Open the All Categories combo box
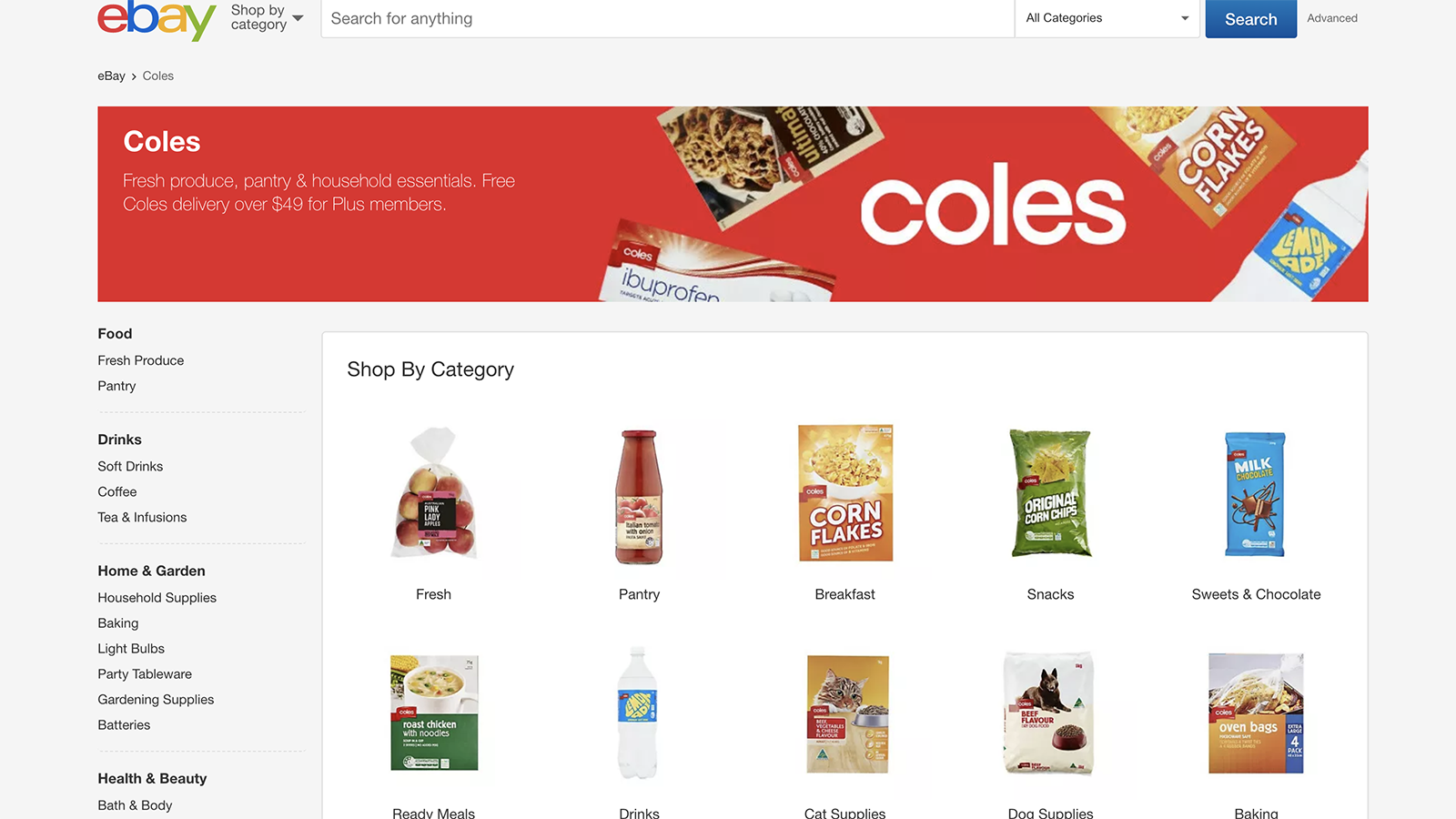This screenshot has height=819, width=1456. tap(1107, 18)
